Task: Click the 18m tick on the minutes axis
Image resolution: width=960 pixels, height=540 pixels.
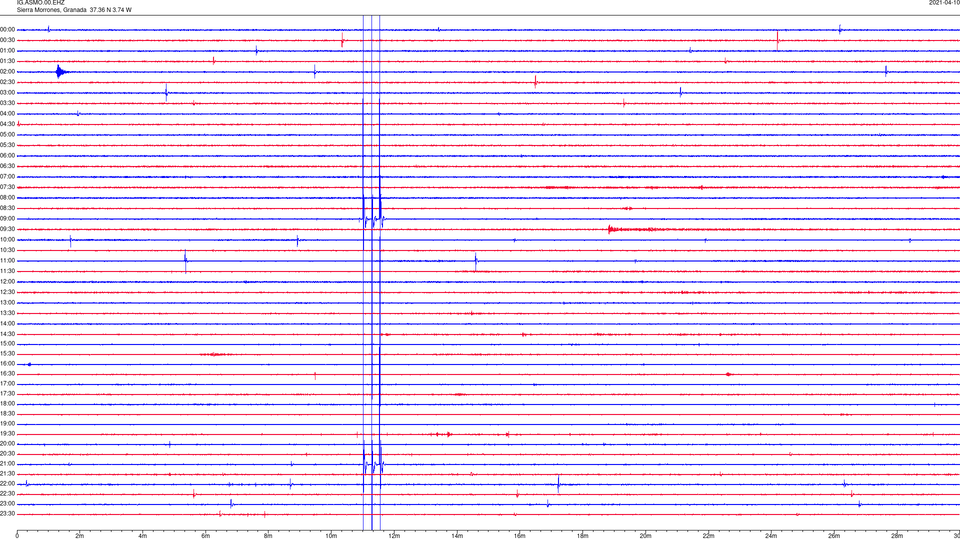Action: [583, 536]
